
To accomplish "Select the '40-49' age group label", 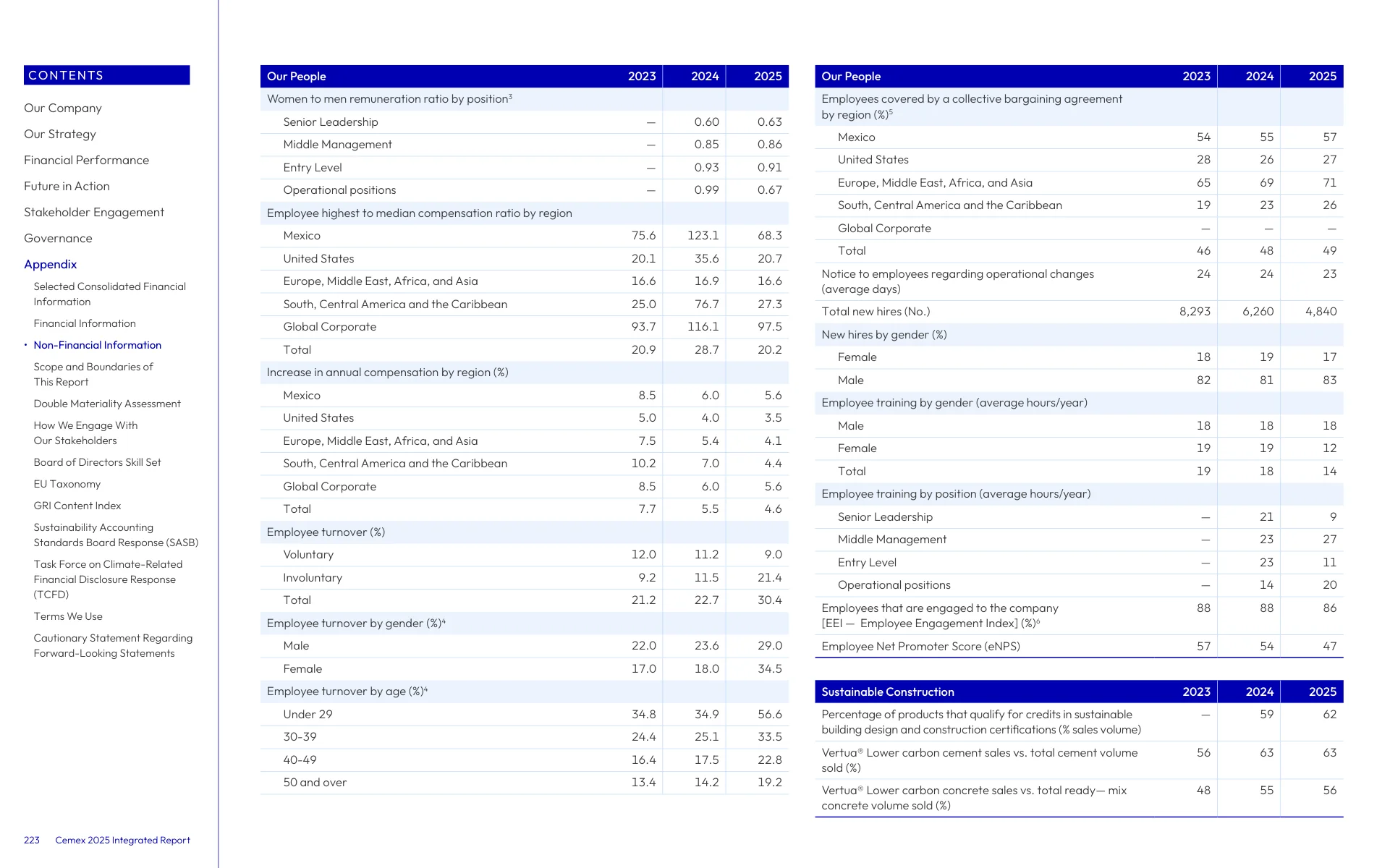I will pos(300,760).
